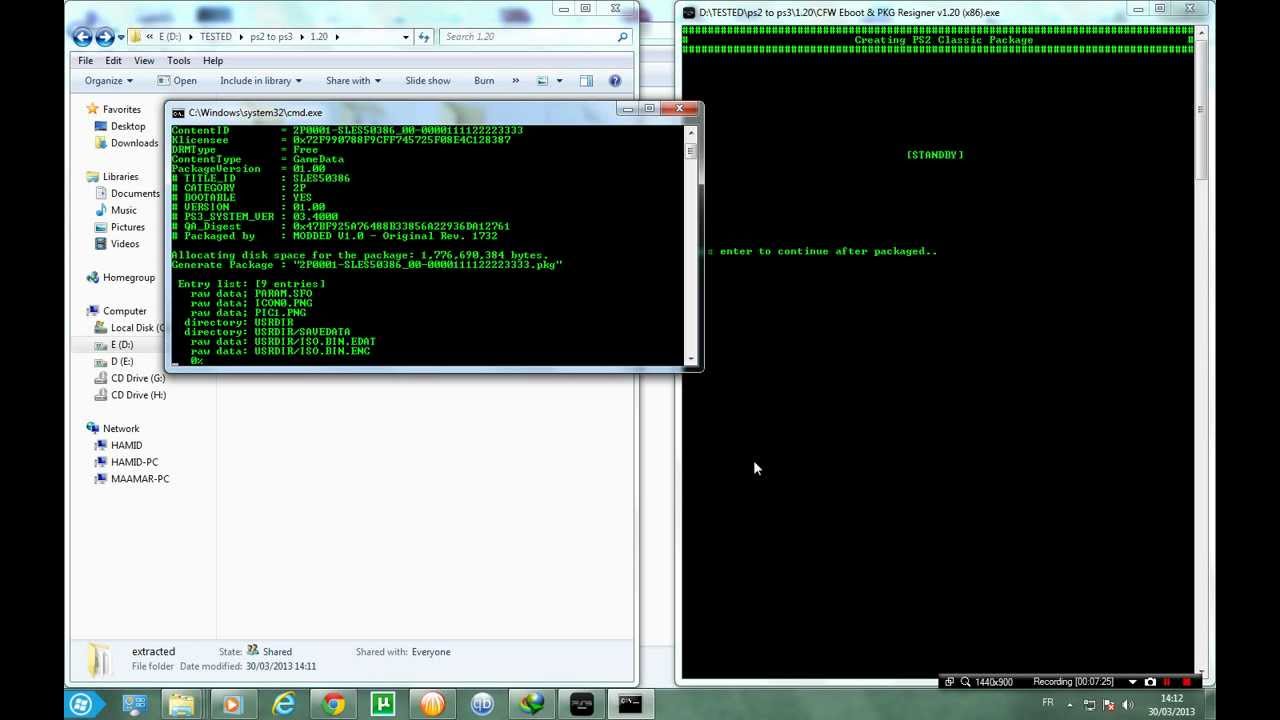
Task: Click the Open toolbar button
Action: tap(177, 81)
